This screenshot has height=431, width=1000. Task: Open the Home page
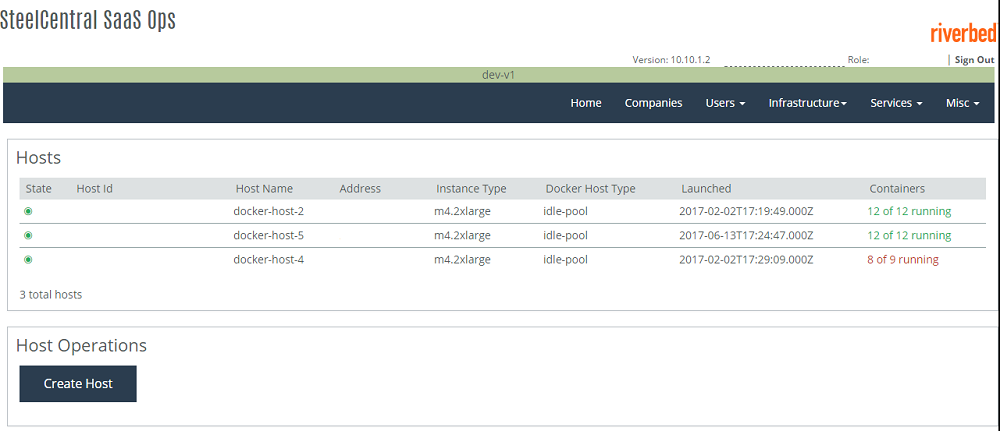pos(585,103)
